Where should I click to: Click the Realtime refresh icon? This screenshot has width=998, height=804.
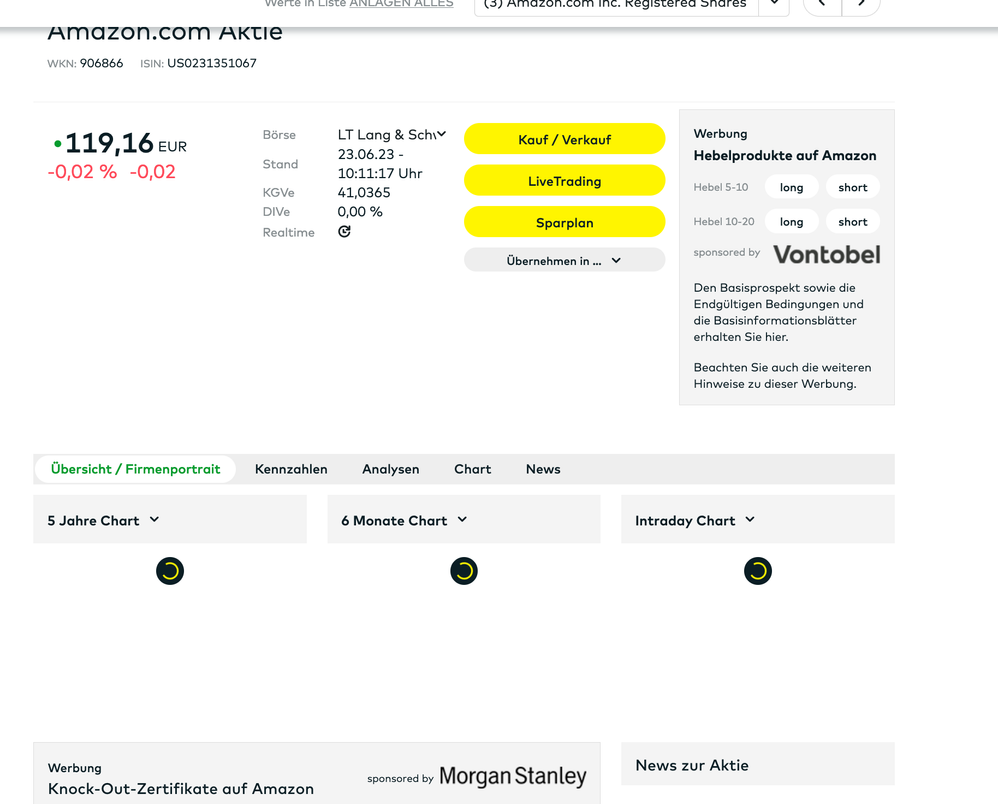pos(344,232)
